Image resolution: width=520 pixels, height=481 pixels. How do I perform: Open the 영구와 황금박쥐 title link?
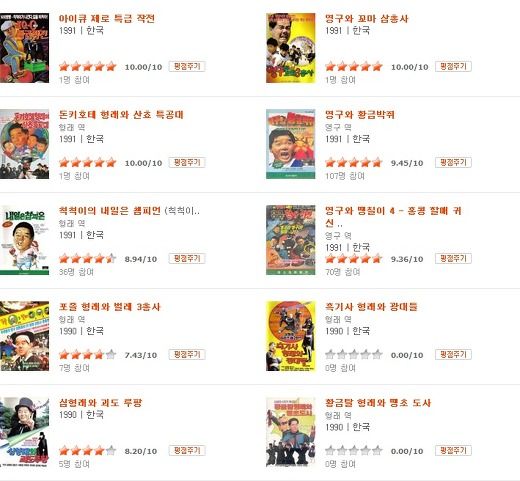coord(360,115)
